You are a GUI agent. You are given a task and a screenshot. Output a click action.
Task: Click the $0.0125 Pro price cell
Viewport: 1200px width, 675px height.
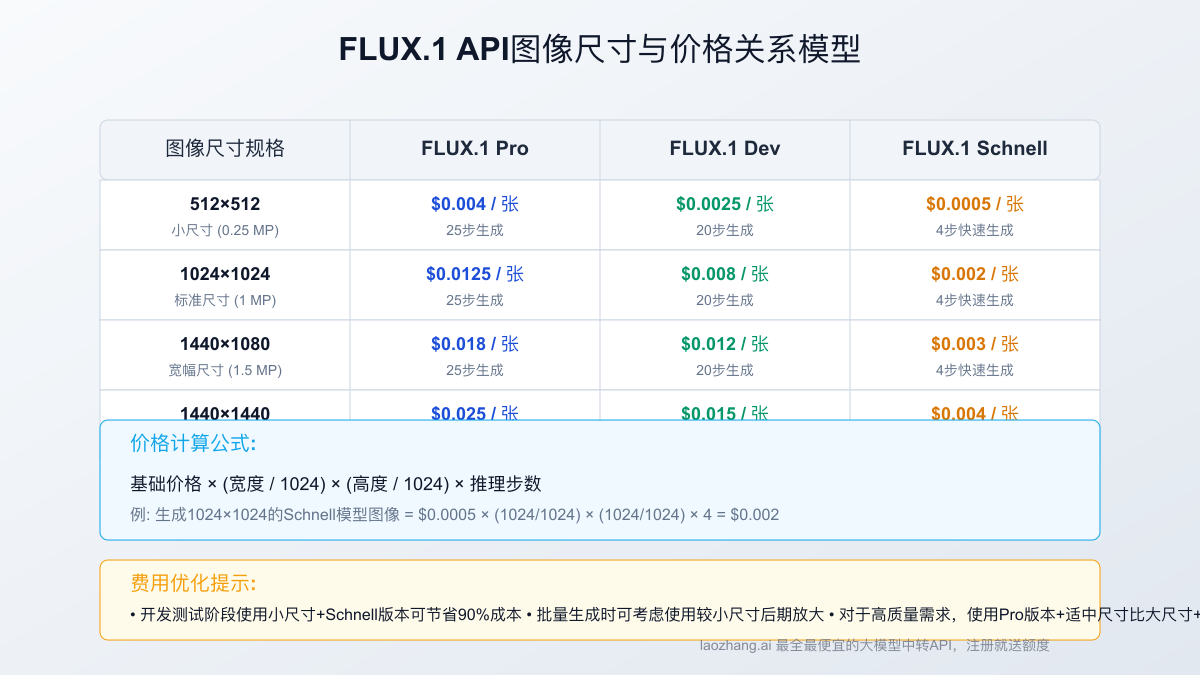click(x=474, y=273)
